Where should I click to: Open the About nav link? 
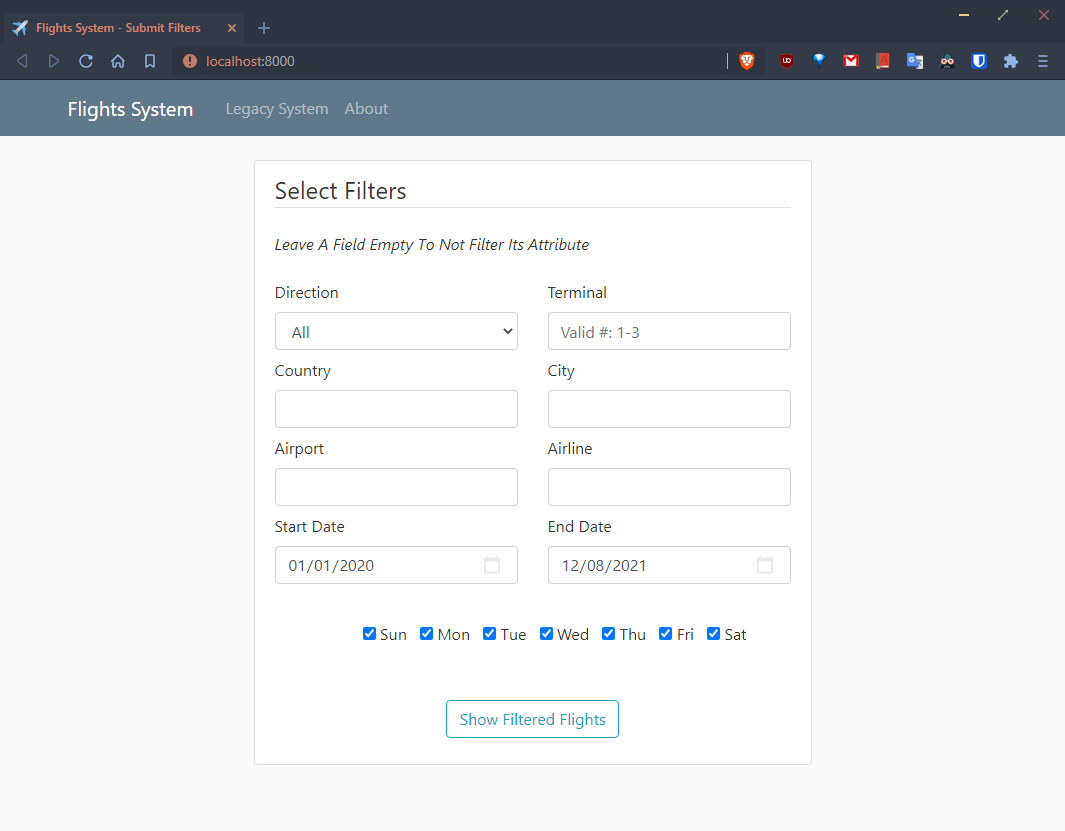click(366, 109)
